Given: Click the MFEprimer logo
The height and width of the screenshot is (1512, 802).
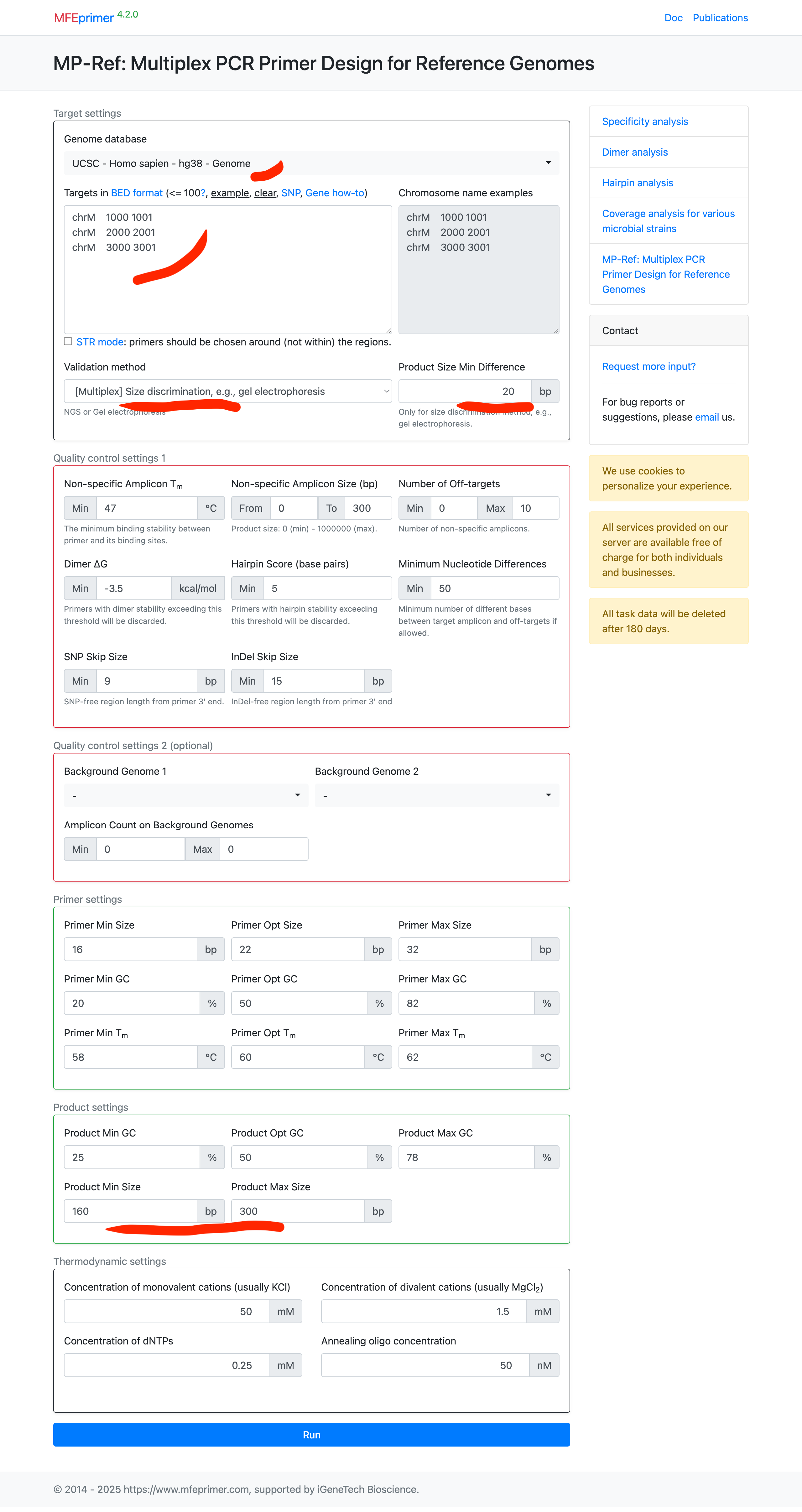Looking at the screenshot, I should click(x=84, y=18).
